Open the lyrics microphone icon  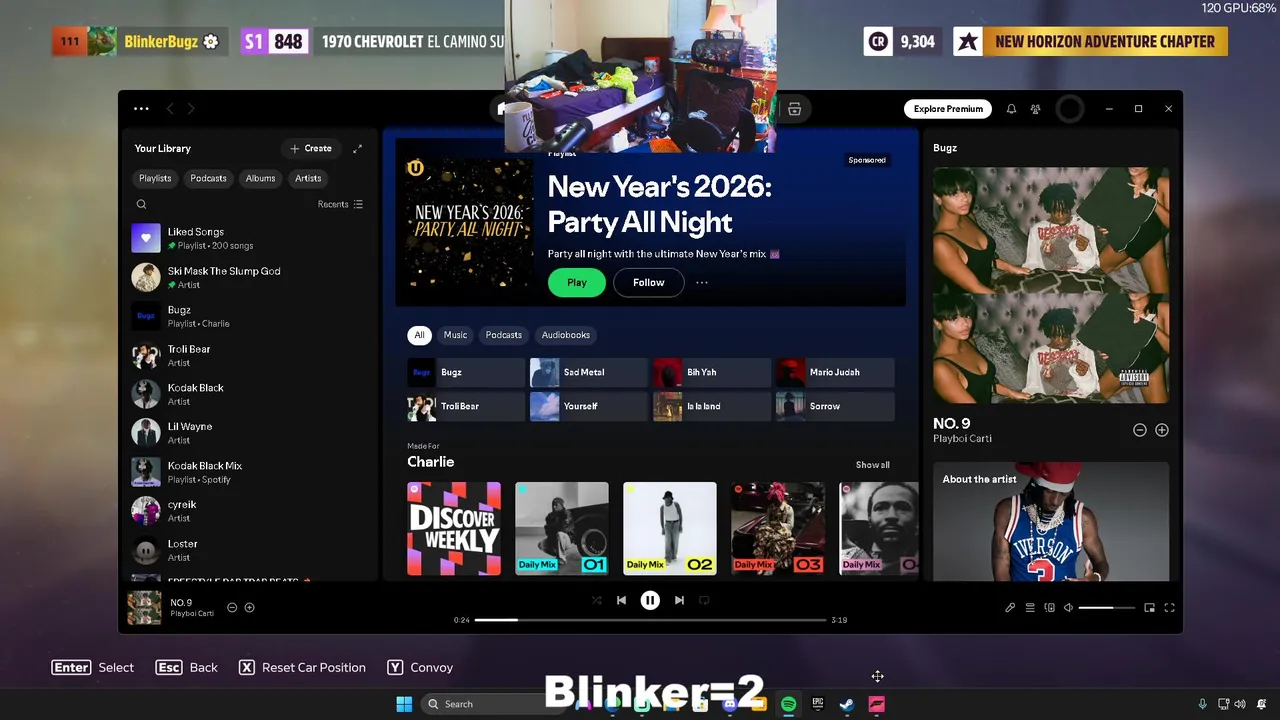[1010, 608]
